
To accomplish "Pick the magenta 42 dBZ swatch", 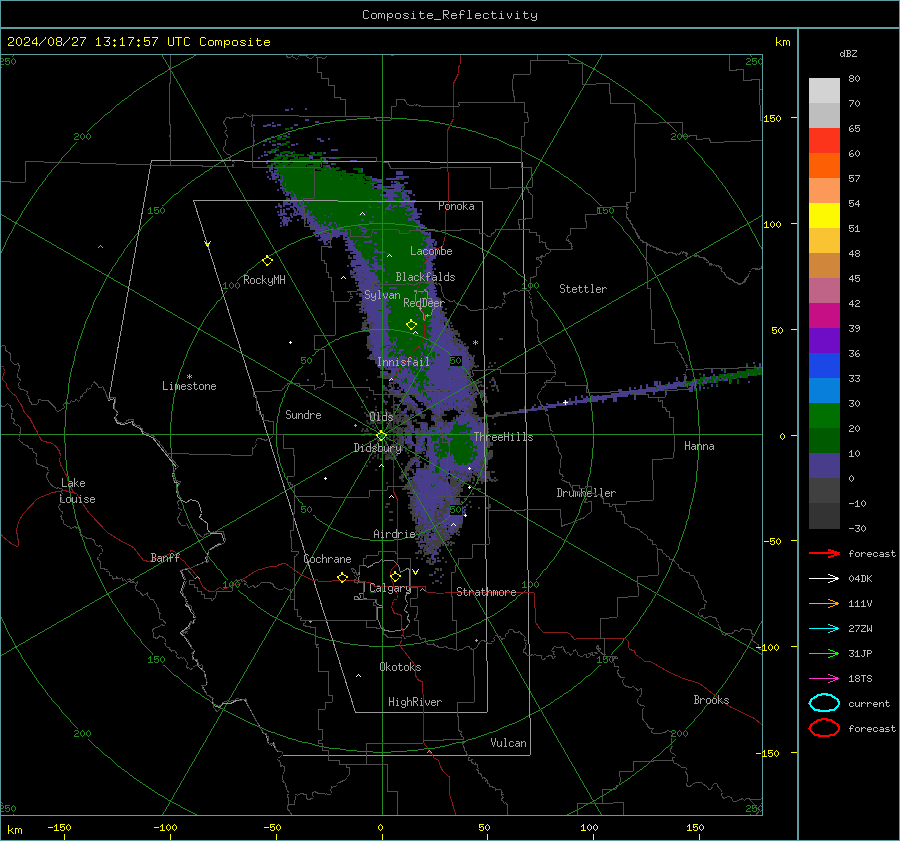I will click(824, 315).
